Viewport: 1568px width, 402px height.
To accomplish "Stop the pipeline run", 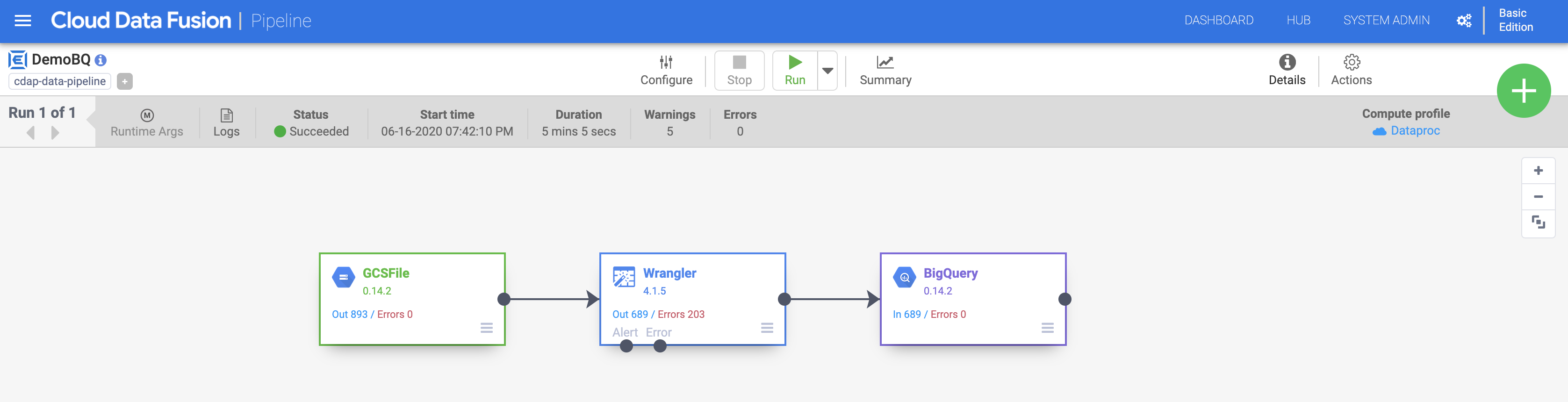I will point(739,71).
